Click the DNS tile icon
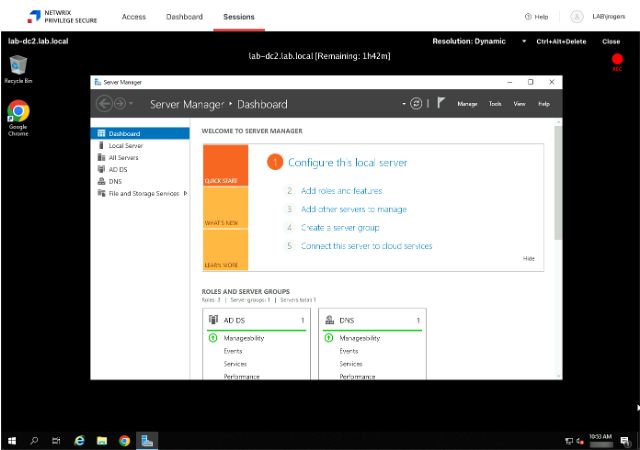This screenshot has height=450, width=640. point(329,320)
